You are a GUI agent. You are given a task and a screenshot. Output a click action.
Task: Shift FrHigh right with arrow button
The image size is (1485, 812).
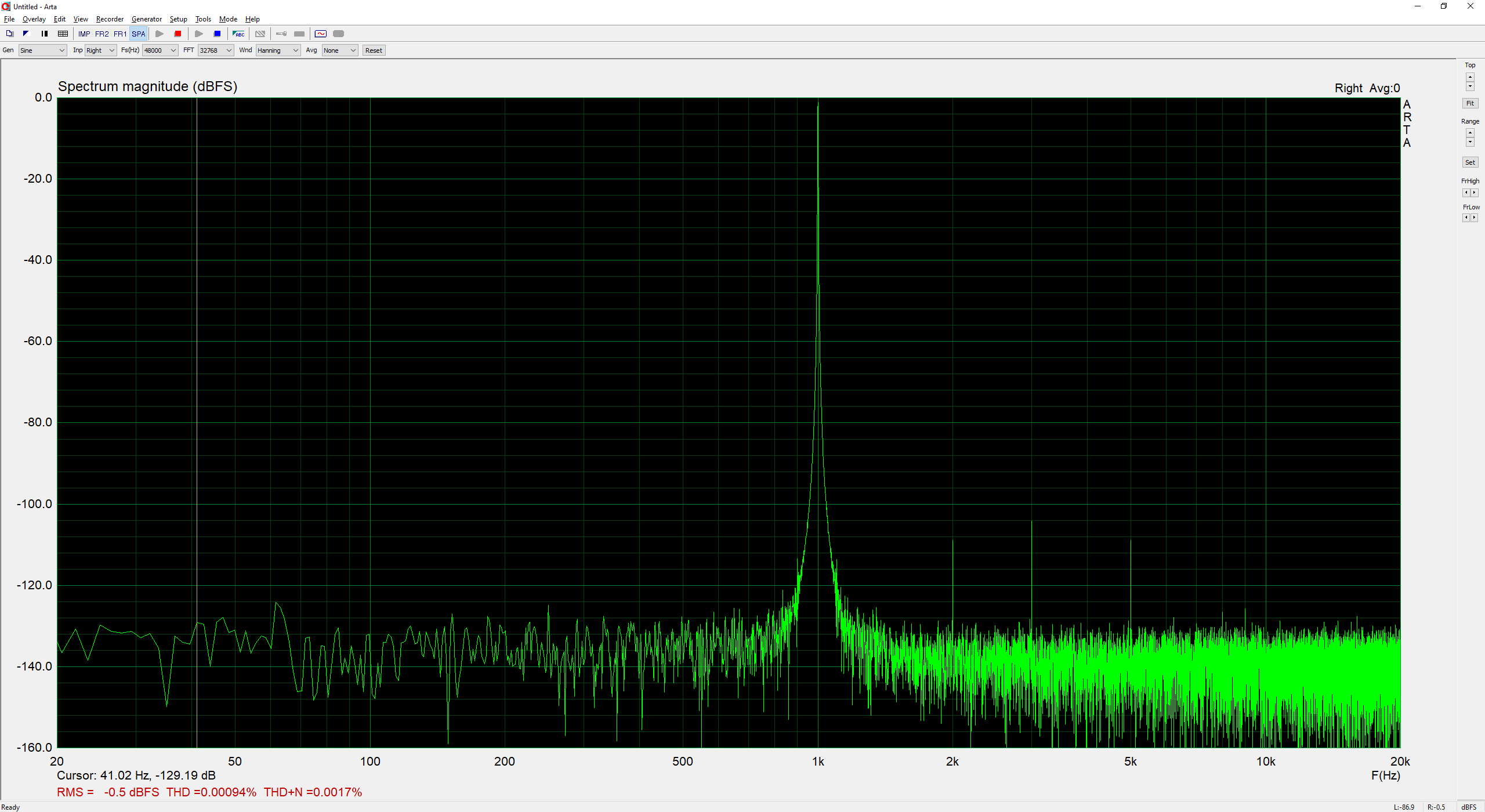point(1474,193)
